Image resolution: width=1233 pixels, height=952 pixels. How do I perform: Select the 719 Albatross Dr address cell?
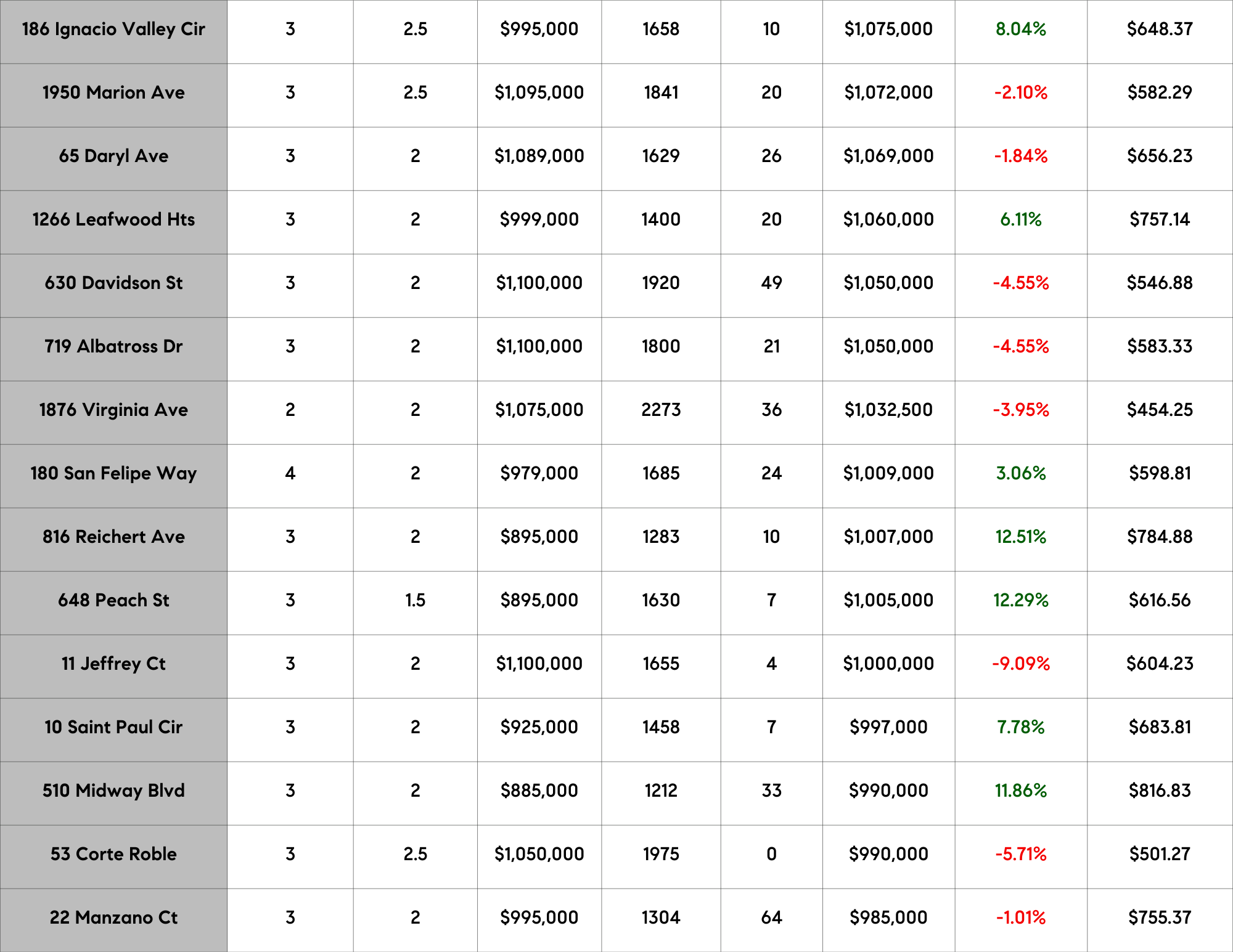[113, 347]
